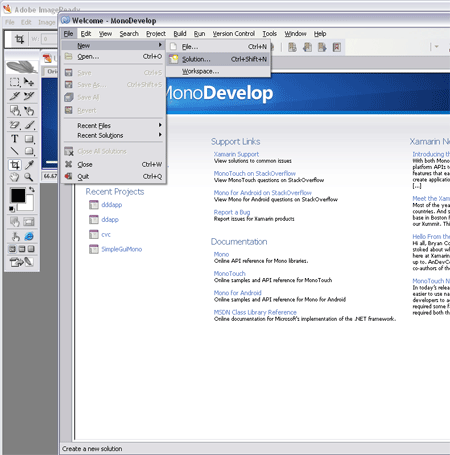Screen dimensions: 450x455
Task: Click Quit in the File menu
Action: click(x=113, y=177)
